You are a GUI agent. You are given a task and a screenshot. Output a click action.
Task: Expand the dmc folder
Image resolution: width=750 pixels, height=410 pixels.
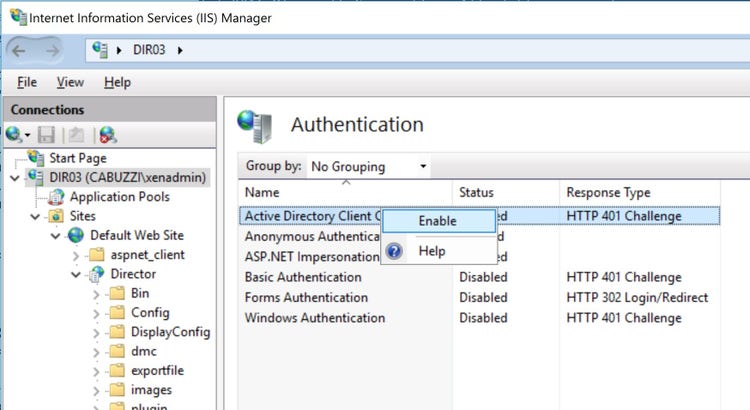click(x=97, y=352)
